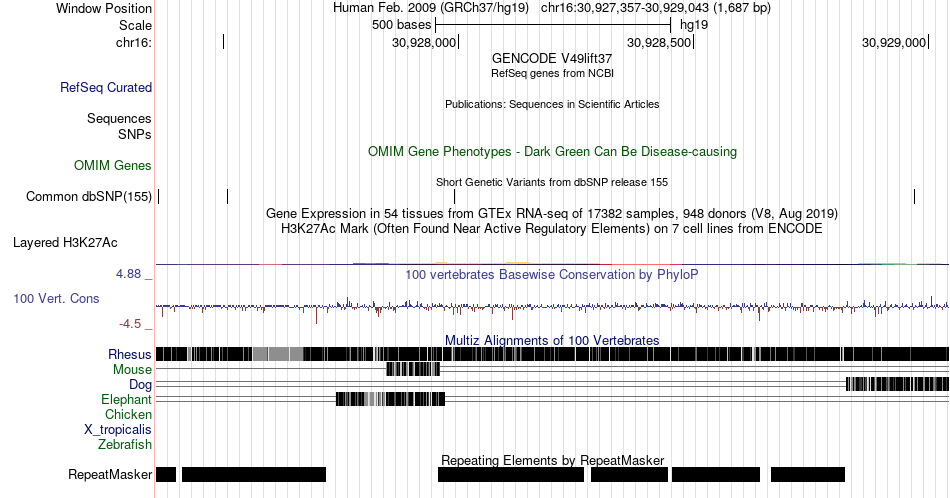Click the Short Genetic Variants from dbSNP title

(x=552, y=182)
